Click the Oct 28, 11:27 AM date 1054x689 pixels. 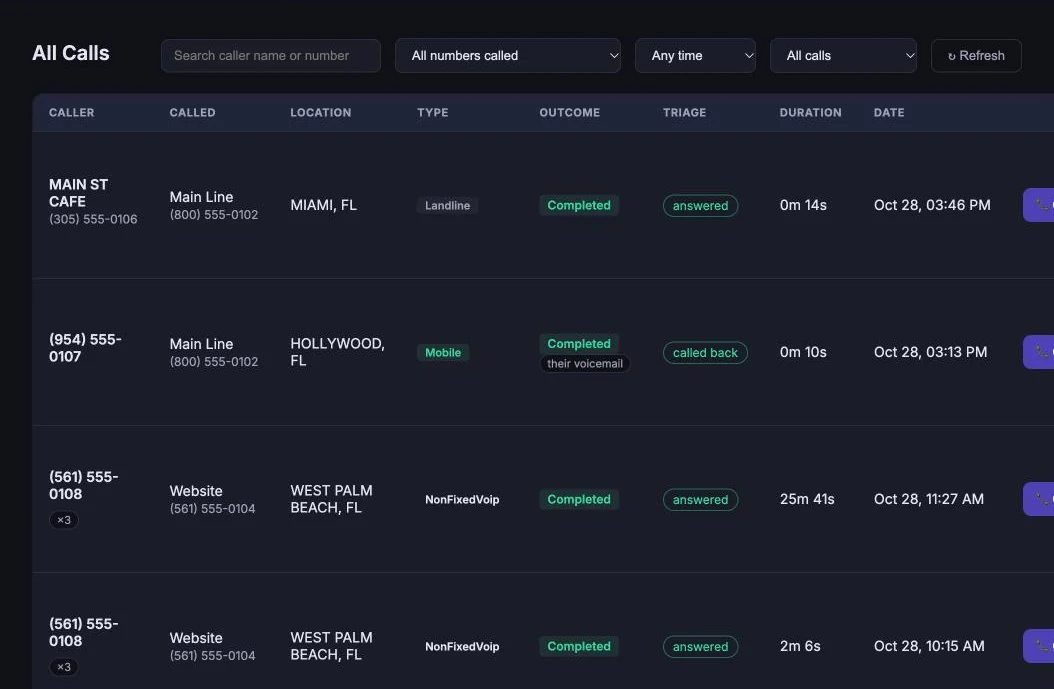(x=929, y=499)
